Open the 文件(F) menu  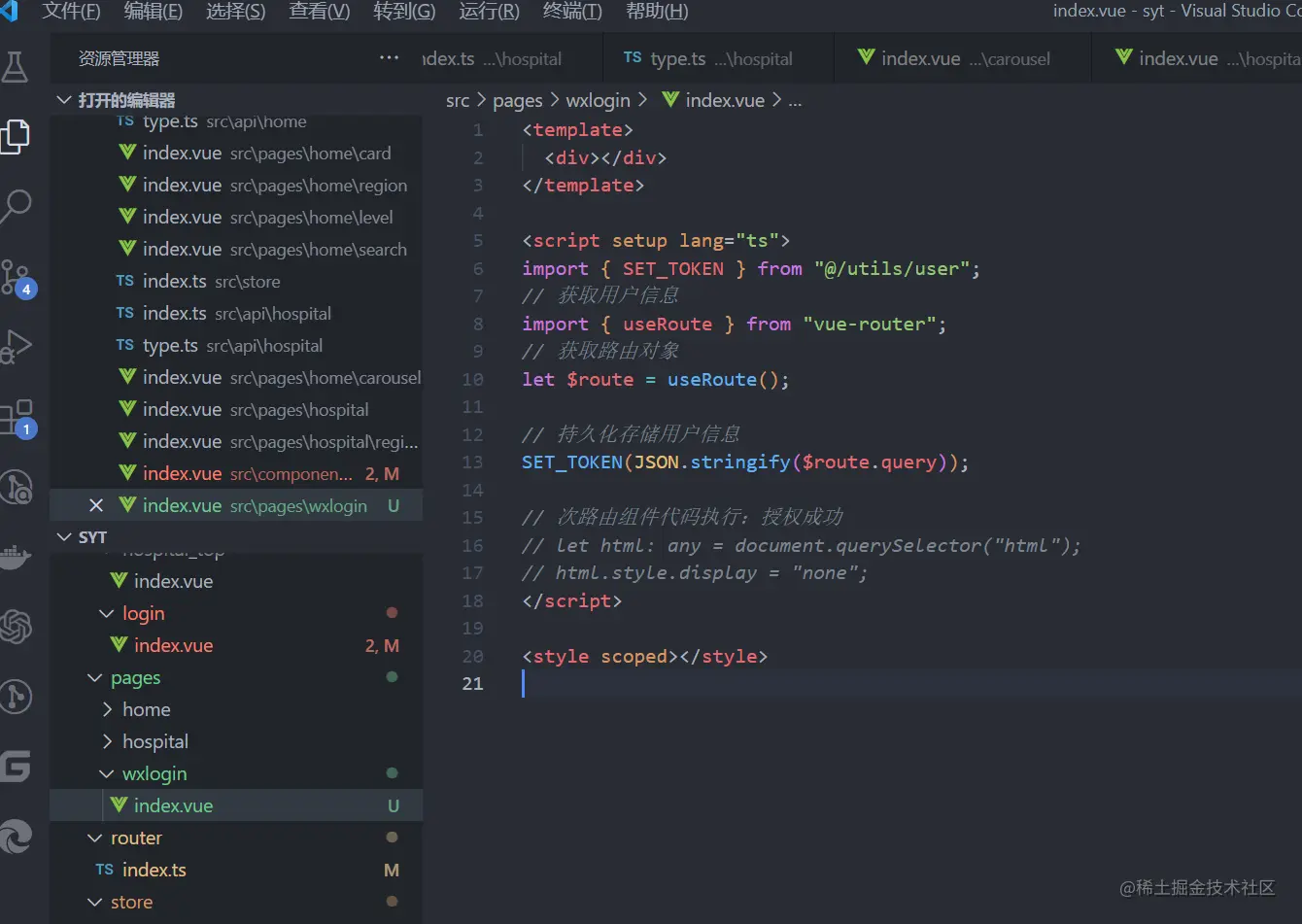pyautogui.click(x=72, y=12)
